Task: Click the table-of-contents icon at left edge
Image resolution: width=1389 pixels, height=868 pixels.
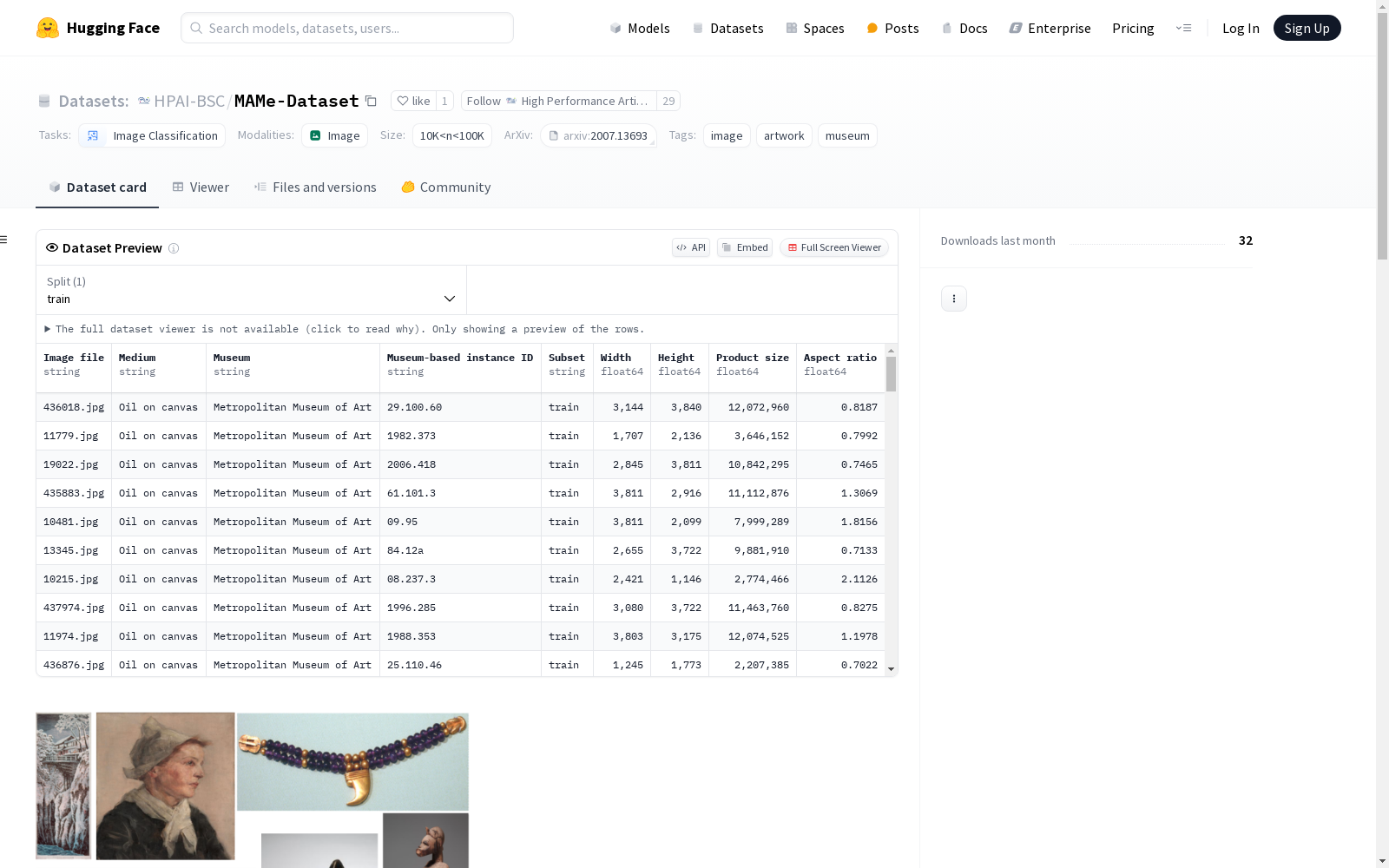Action: (3, 240)
